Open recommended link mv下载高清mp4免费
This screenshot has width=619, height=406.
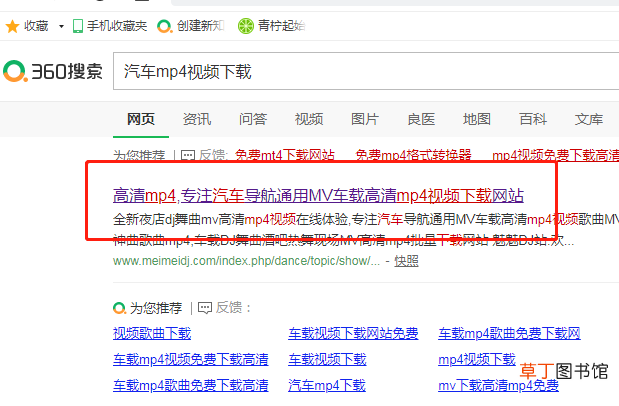pos(499,385)
